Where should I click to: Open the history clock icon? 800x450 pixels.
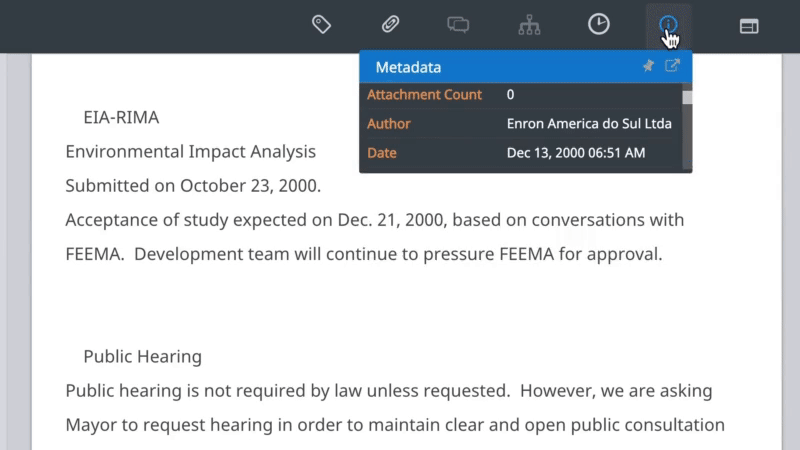tap(598, 24)
